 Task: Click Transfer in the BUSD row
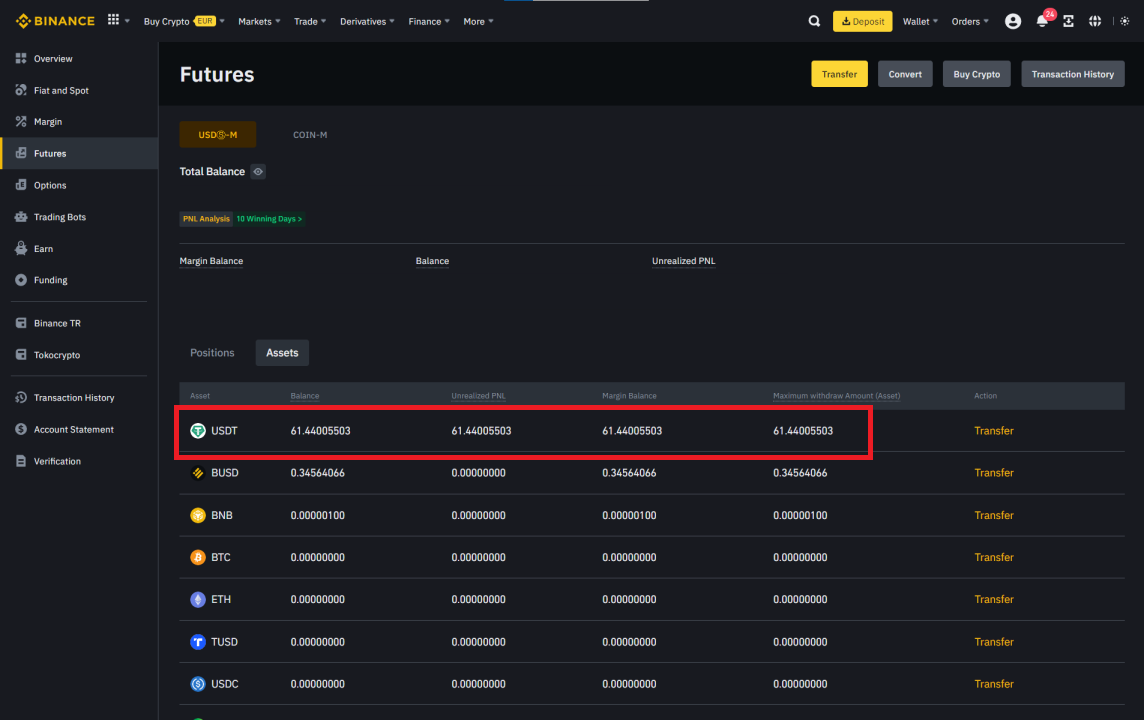(x=994, y=473)
